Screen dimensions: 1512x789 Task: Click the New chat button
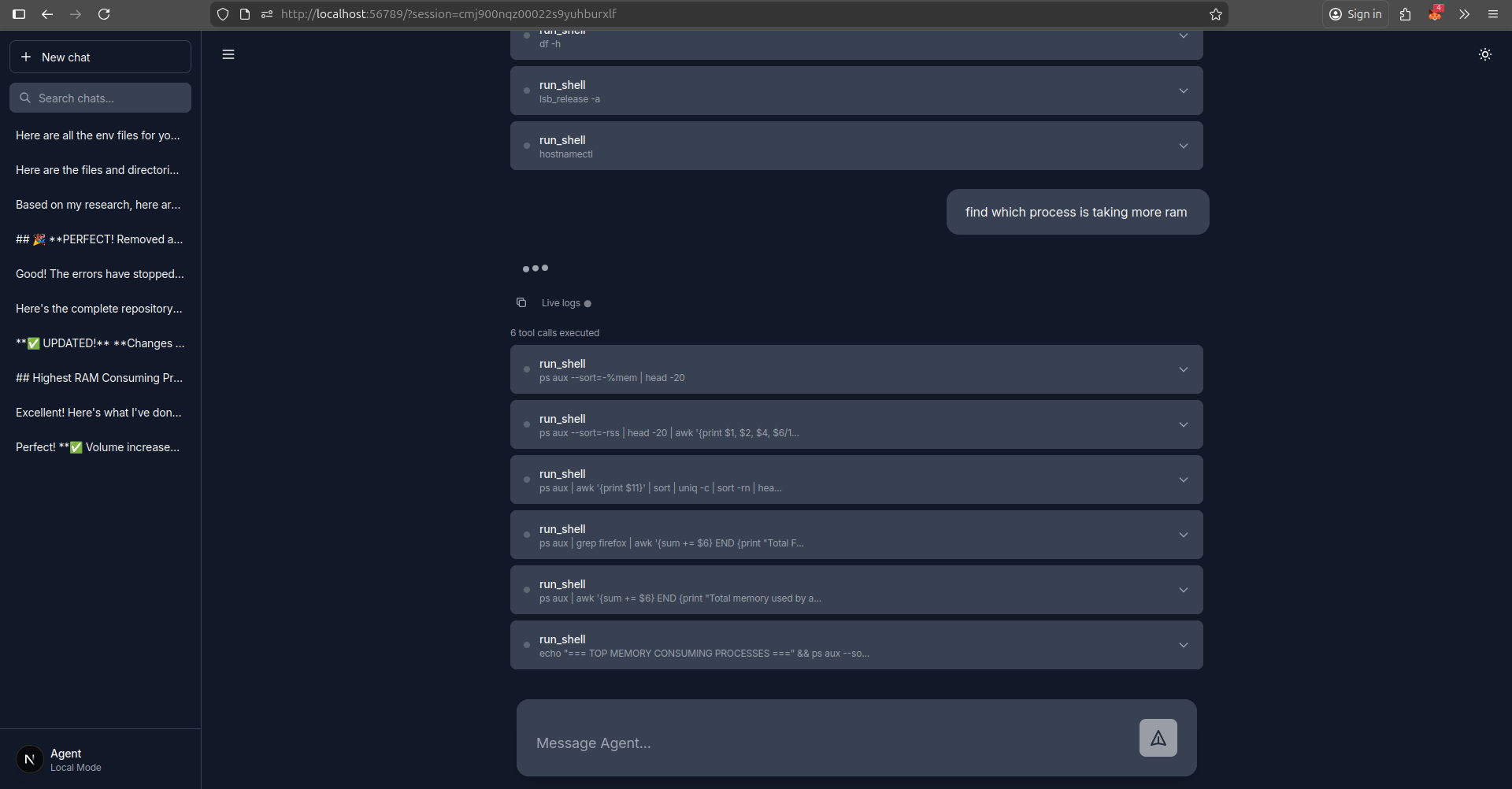[100, 57]
